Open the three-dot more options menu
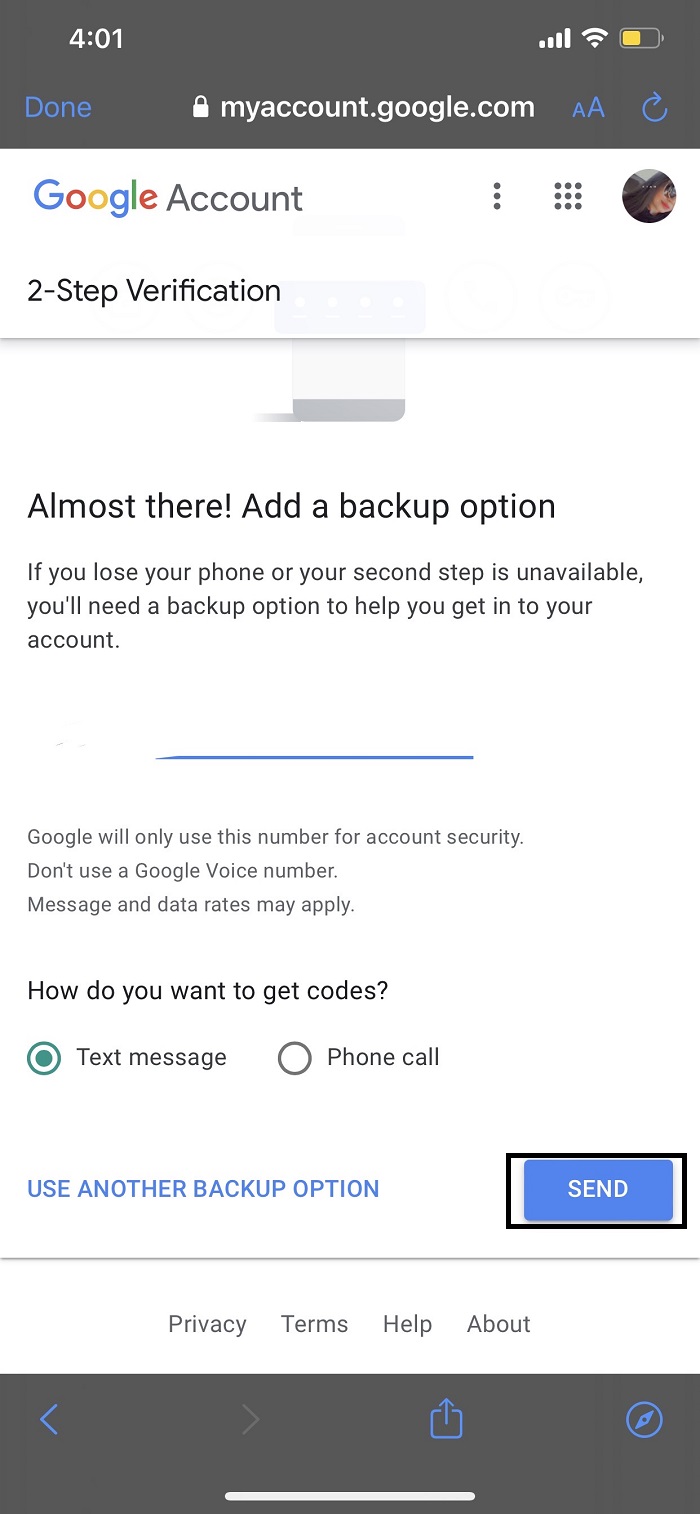Image resolution: width=700 pixels, height=1514 pixels. tap(497, 196)
